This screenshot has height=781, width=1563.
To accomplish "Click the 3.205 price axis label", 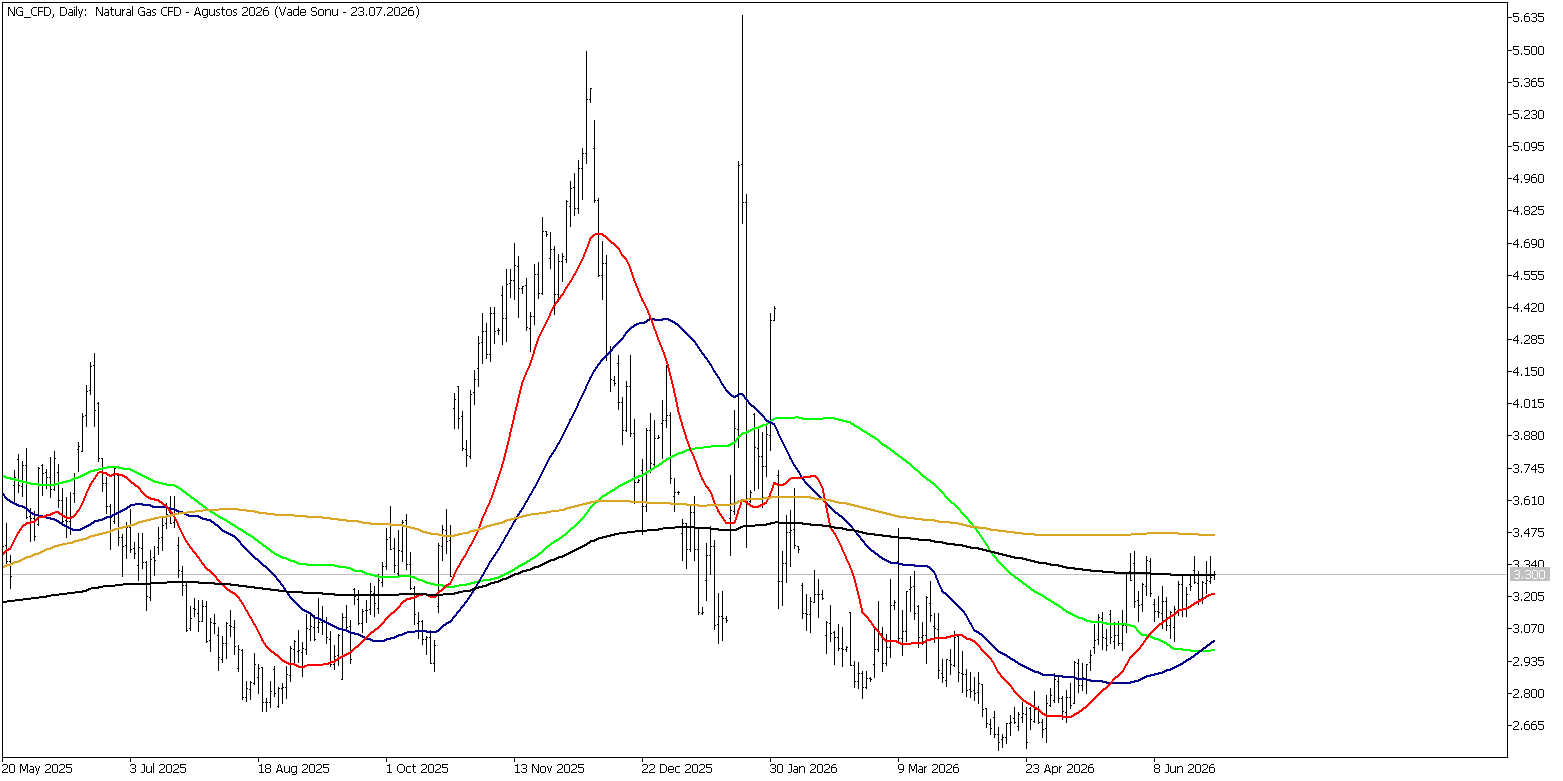I will pyautogui.click(x=1530, y=596).
